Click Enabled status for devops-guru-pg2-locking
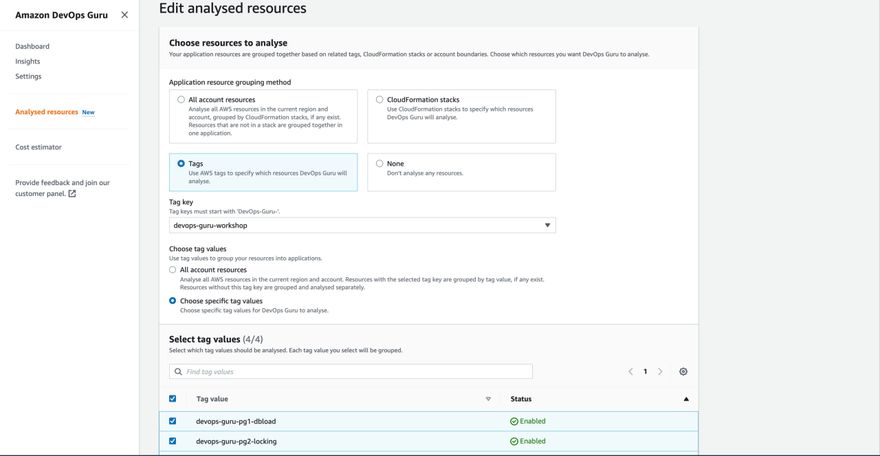This screenshot has width=880, height=456. [x=528, y=441]
